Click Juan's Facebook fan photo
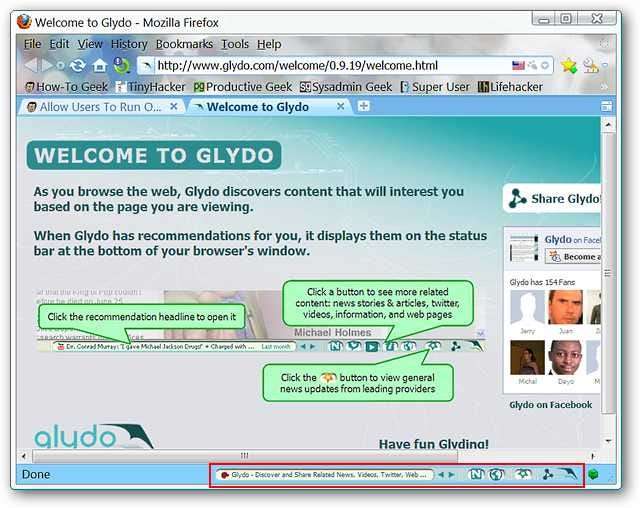Viewport: 640px width, 508px height. (565, 307)
